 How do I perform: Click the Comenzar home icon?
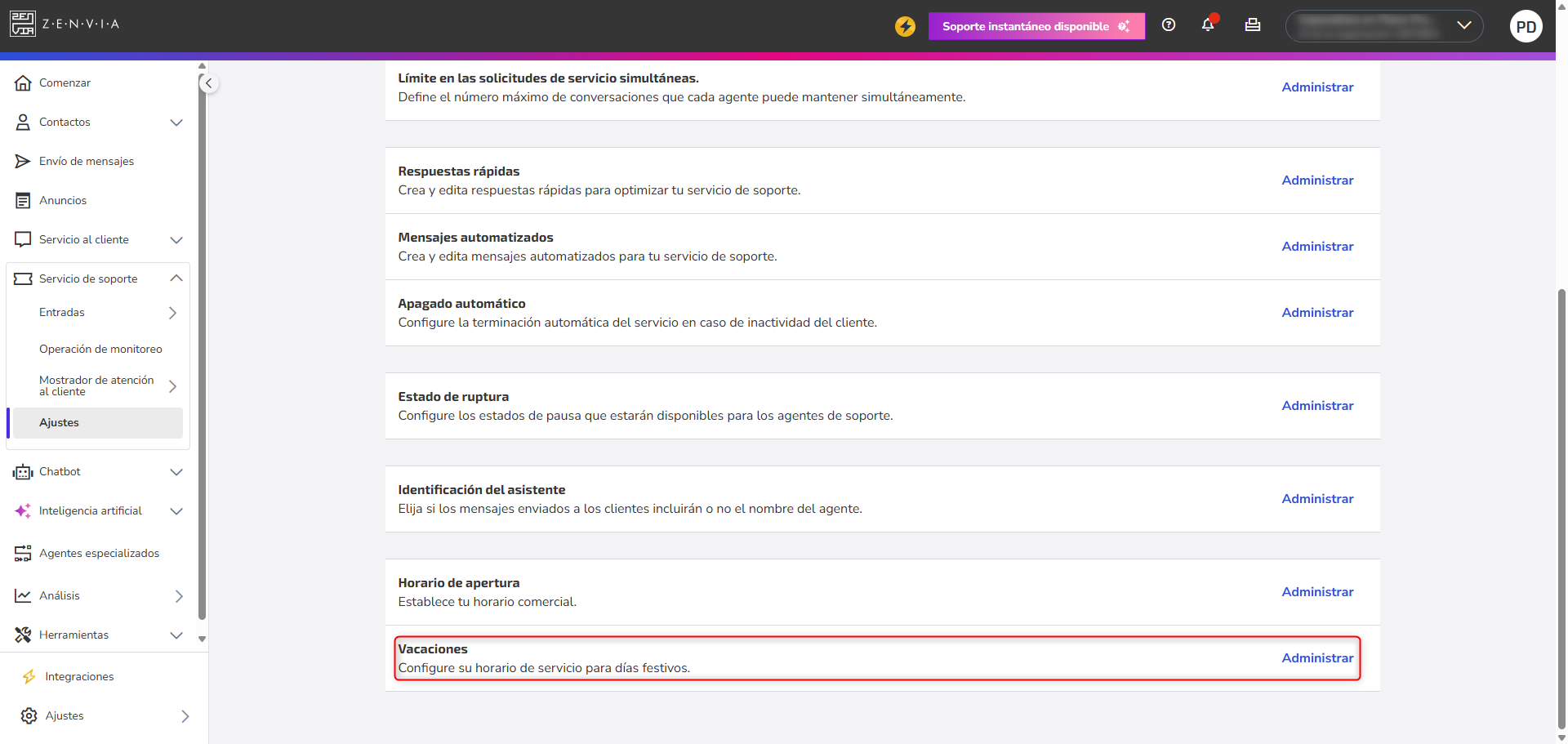point(23,83)
